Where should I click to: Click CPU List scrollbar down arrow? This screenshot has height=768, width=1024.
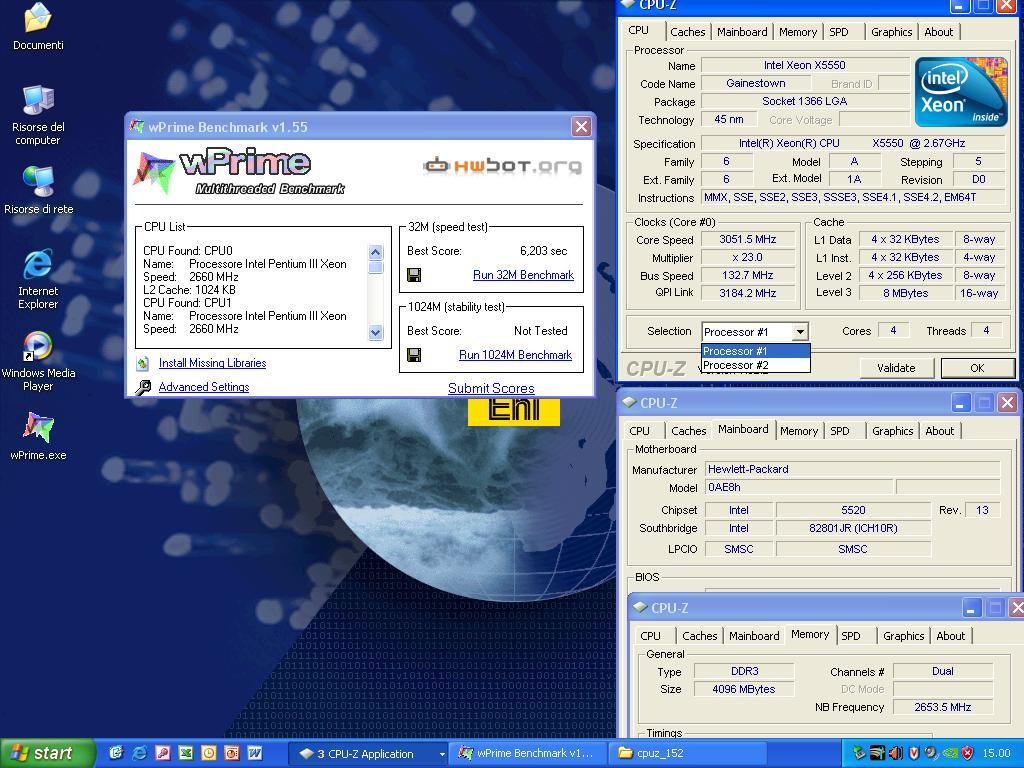pyautogui.click(x=376, y=332)
